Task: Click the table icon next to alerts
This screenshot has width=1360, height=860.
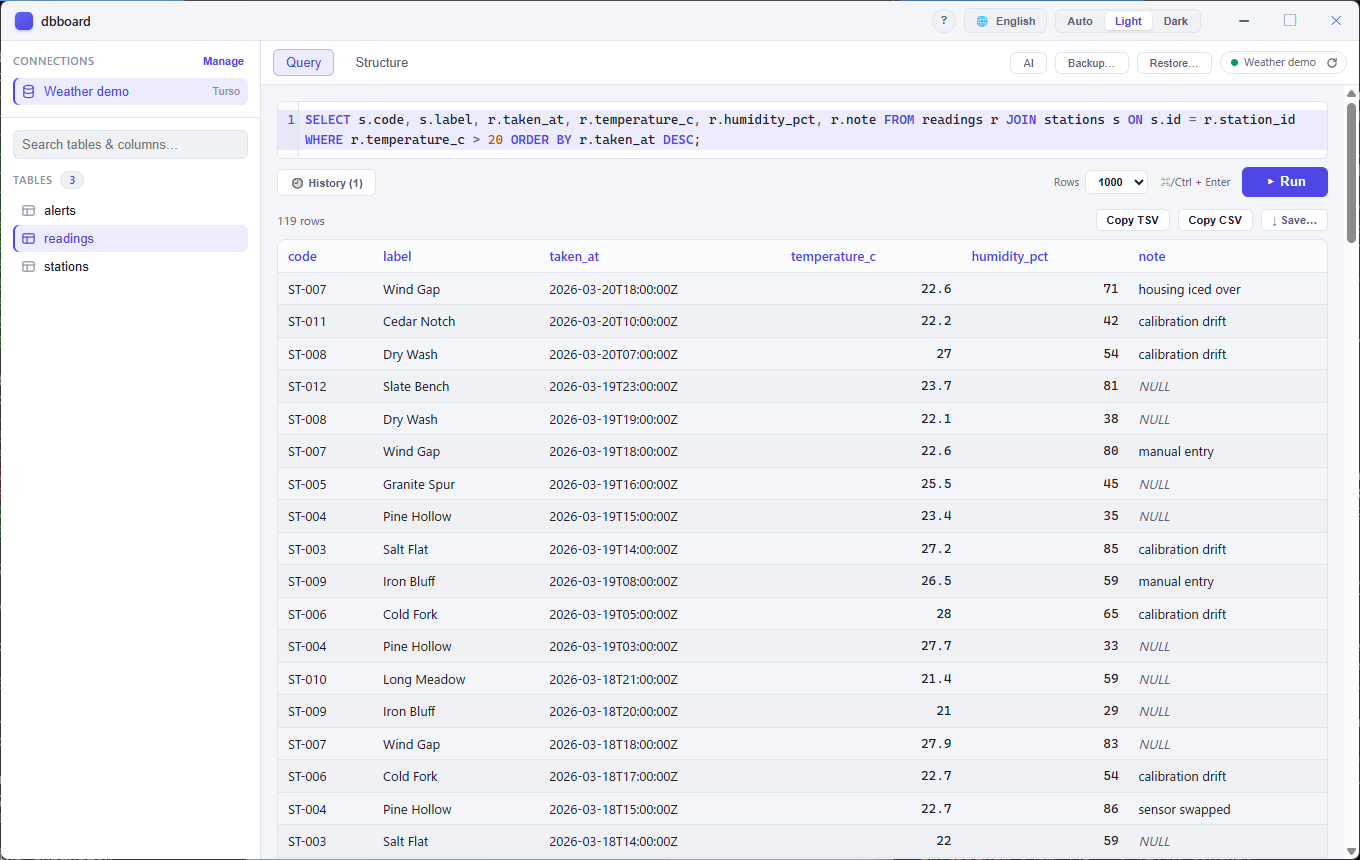Action: (x=28, y=211)
